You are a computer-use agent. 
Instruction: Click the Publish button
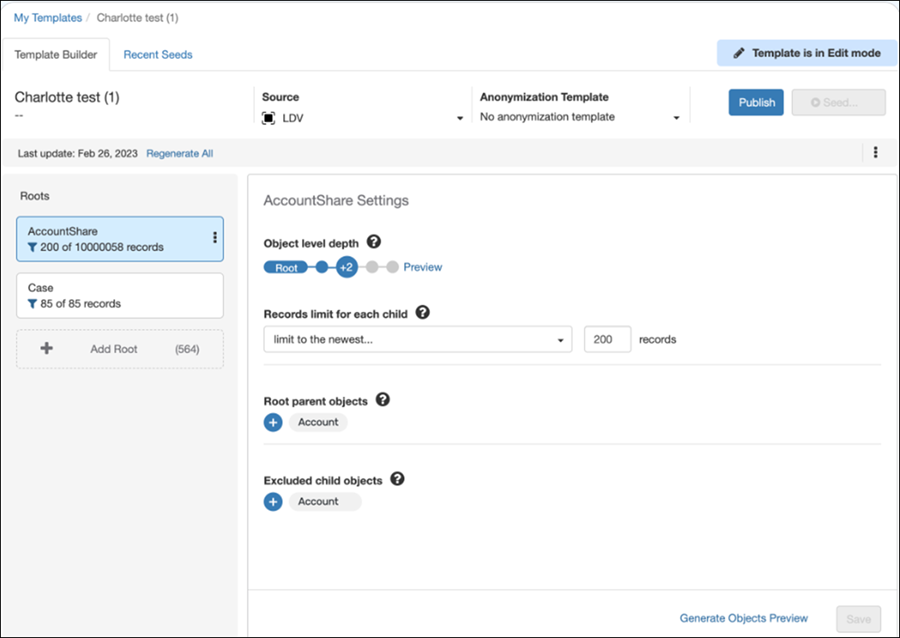point(756,102)
